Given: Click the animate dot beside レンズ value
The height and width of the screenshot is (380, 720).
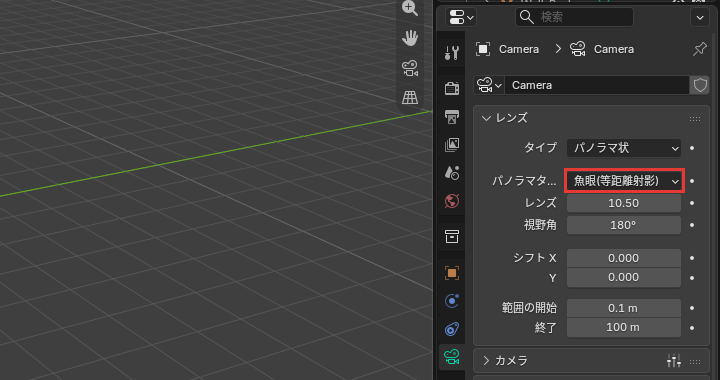Looking at the screenshot, I should click(692, 203).
